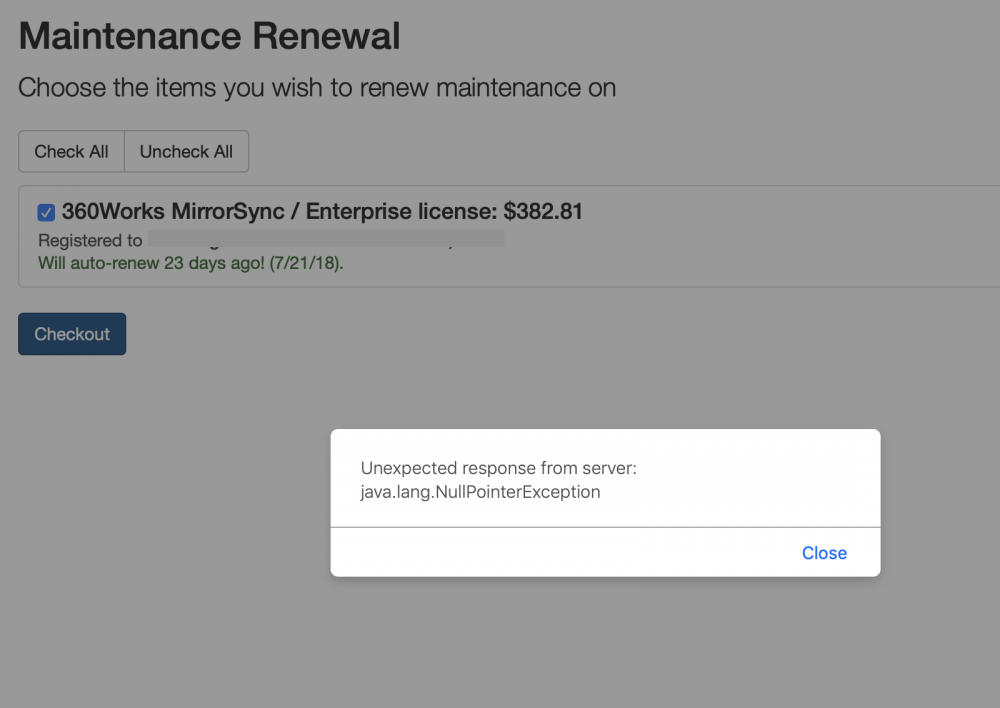Click the 'Registered to' label

click(x=90, y=240)
